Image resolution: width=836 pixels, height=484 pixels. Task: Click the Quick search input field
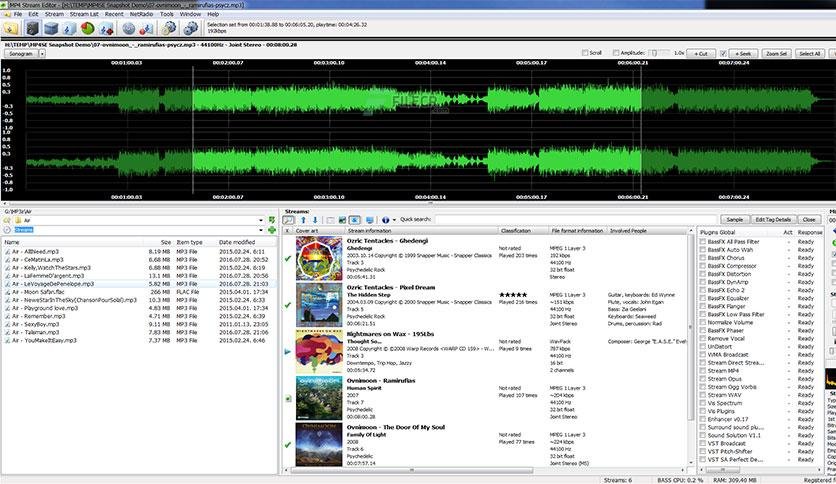[x=575, y=220]
